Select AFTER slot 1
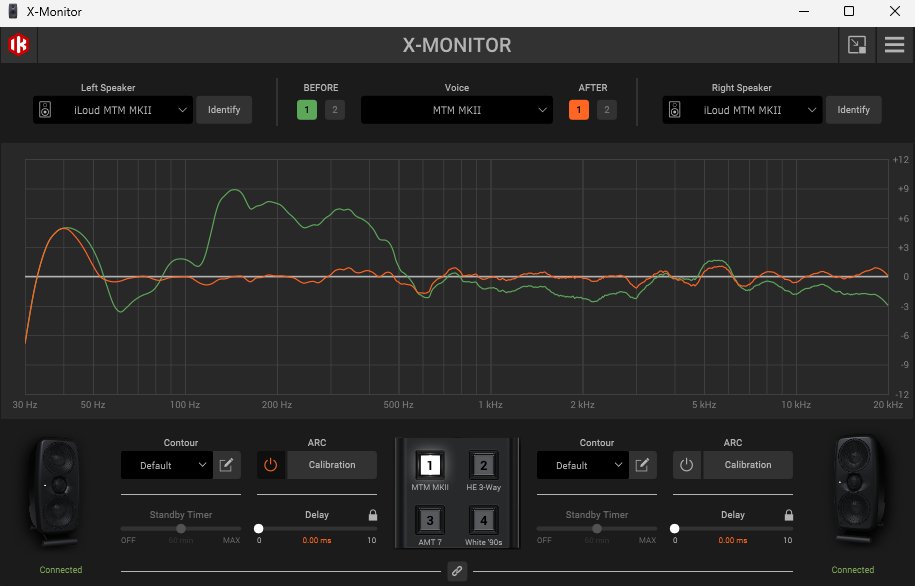Viewport: 915px width, 586px height. coord(579,110)
